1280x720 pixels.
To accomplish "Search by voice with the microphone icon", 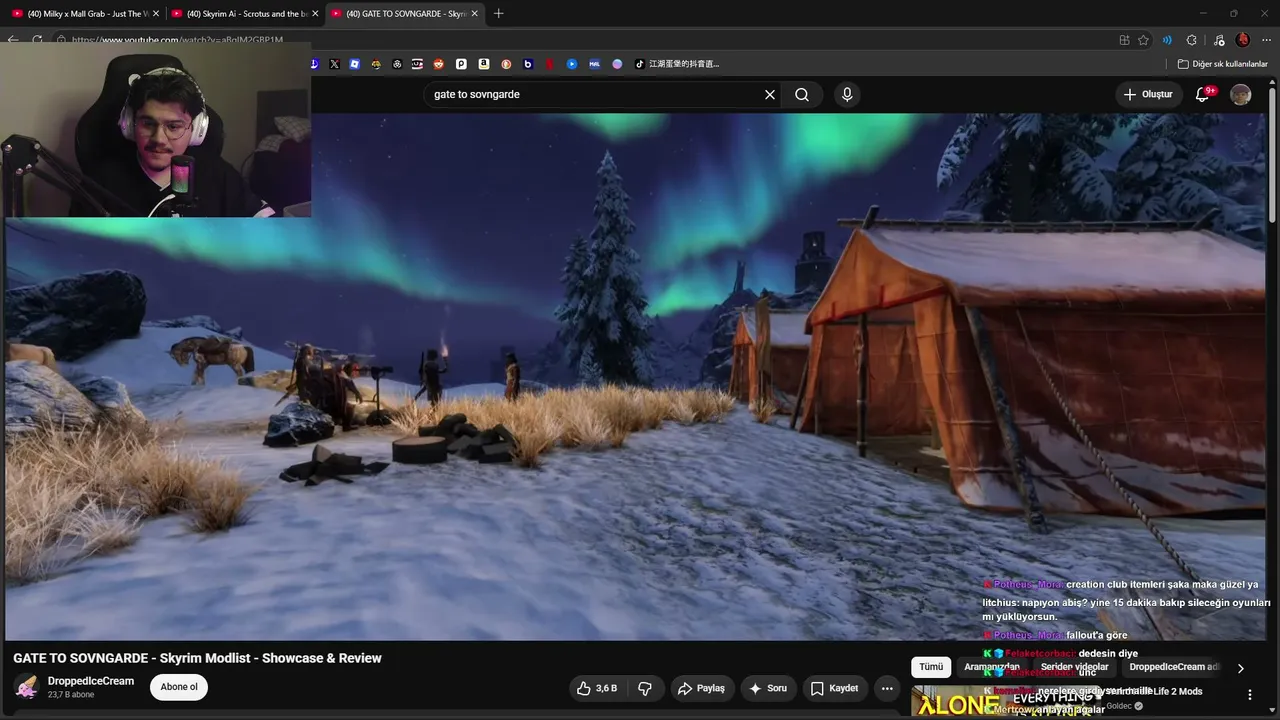I will (x=847, y=94).
